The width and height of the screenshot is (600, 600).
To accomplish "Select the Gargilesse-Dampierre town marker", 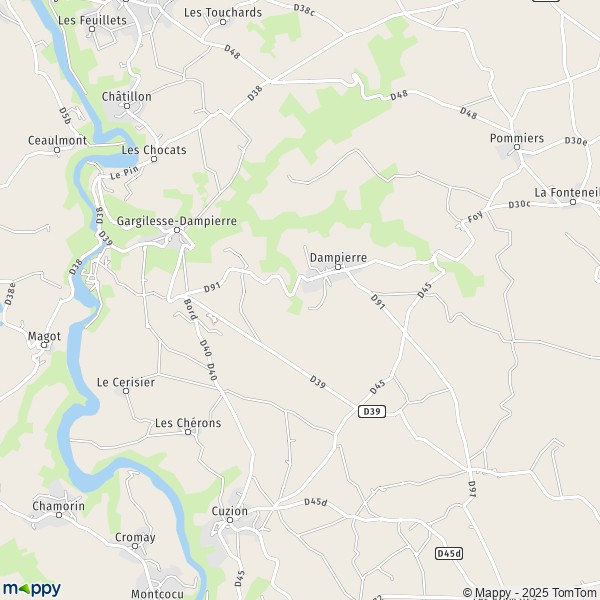I will (177, 230).
